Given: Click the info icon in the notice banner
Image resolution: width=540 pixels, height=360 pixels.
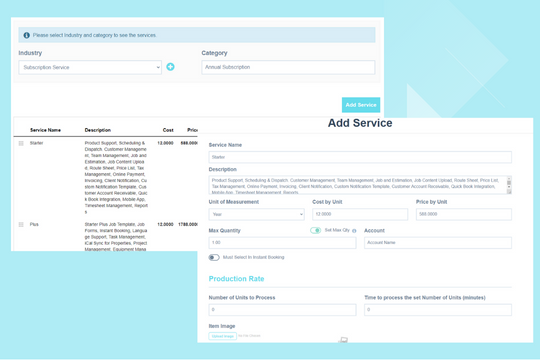Looking at the screenshot, I should 27,35.
